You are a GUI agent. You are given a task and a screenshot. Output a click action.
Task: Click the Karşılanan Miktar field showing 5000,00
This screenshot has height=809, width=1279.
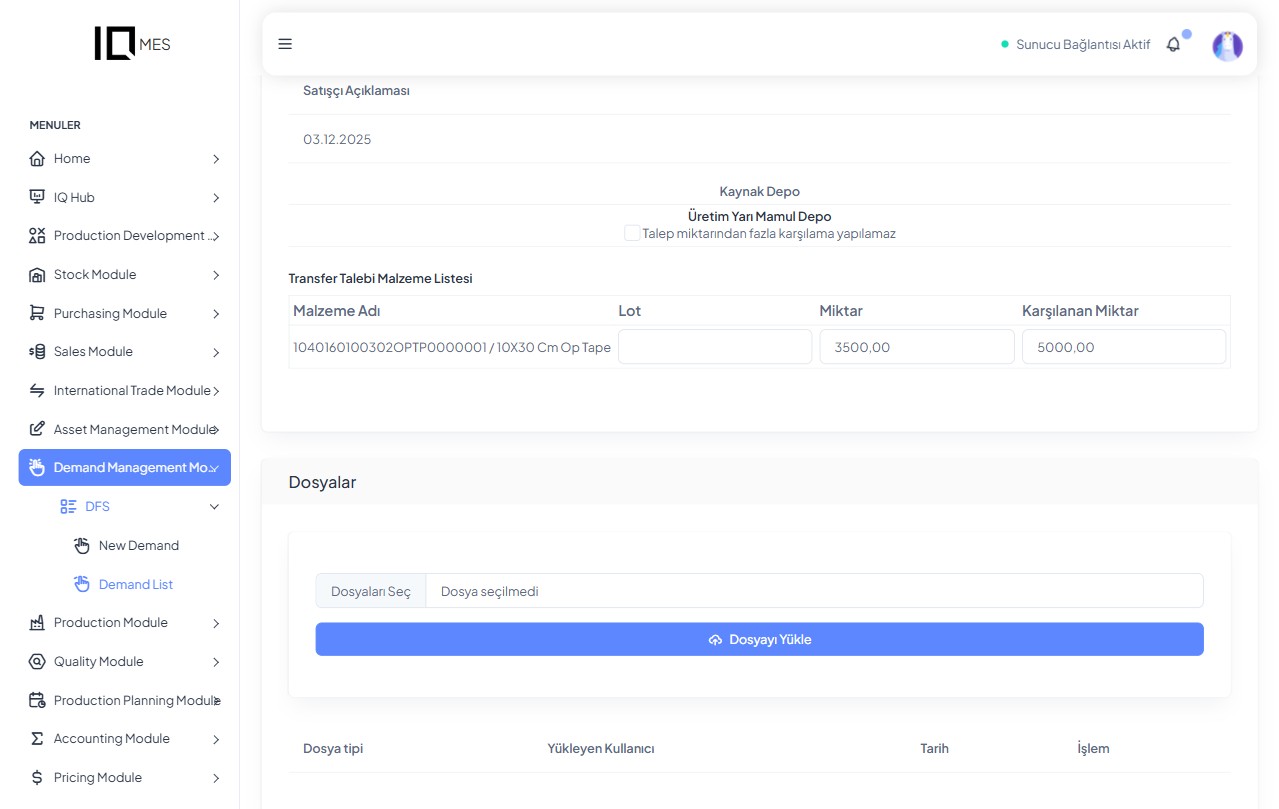pyautogui.click(x=1123, y=347)
